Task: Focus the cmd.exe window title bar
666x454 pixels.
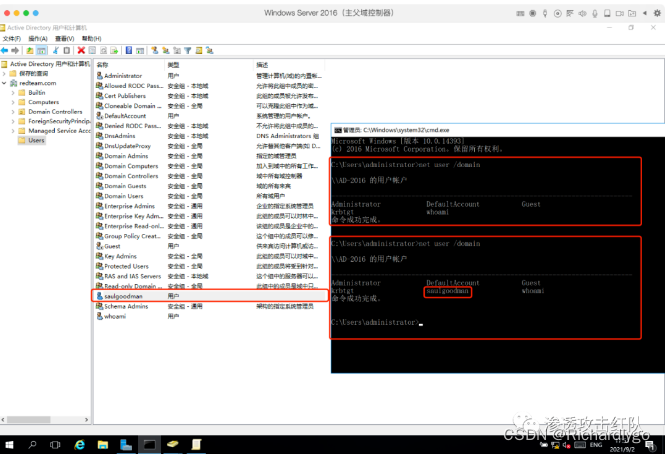Action: click(497, 130)
